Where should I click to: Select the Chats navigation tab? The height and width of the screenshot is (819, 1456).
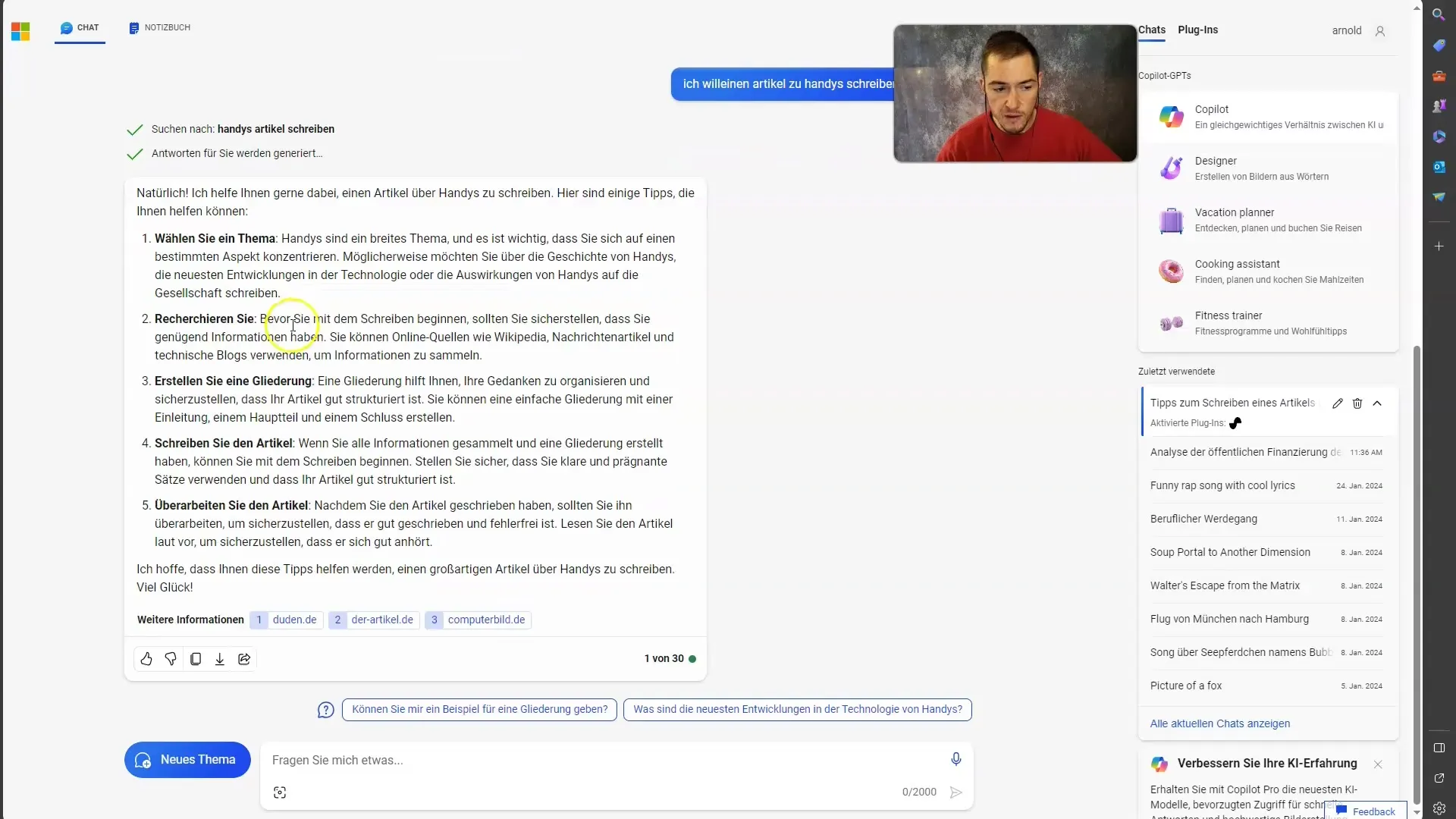point(1152,29)
